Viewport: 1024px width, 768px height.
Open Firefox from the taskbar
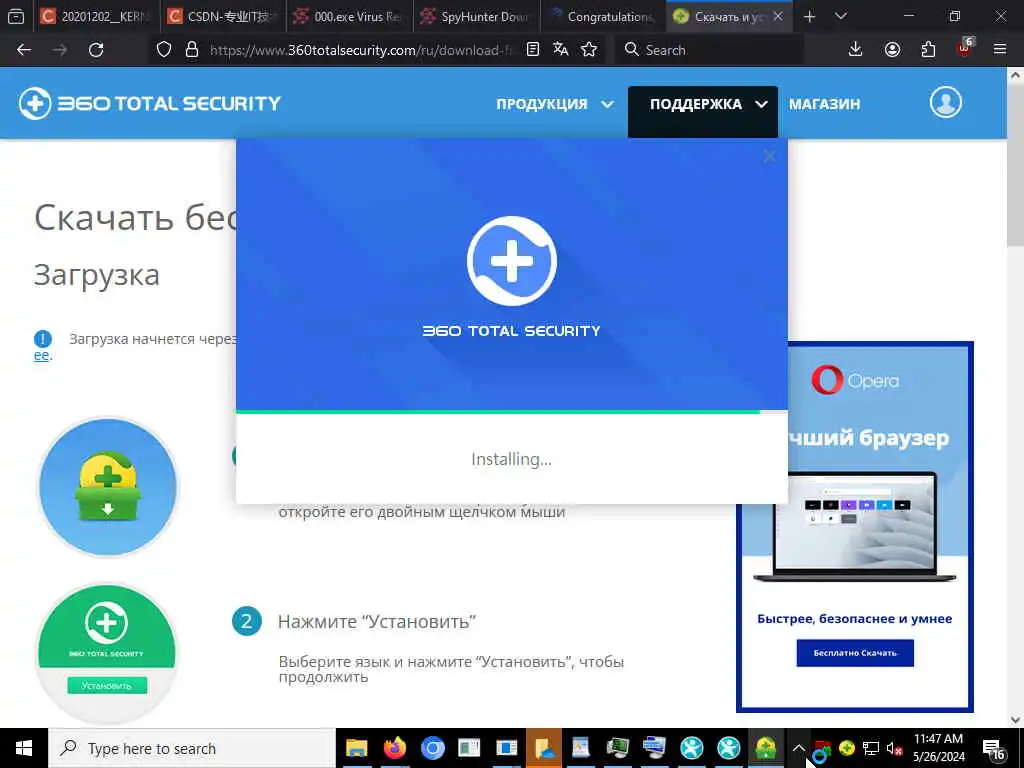tap(394, 748)
